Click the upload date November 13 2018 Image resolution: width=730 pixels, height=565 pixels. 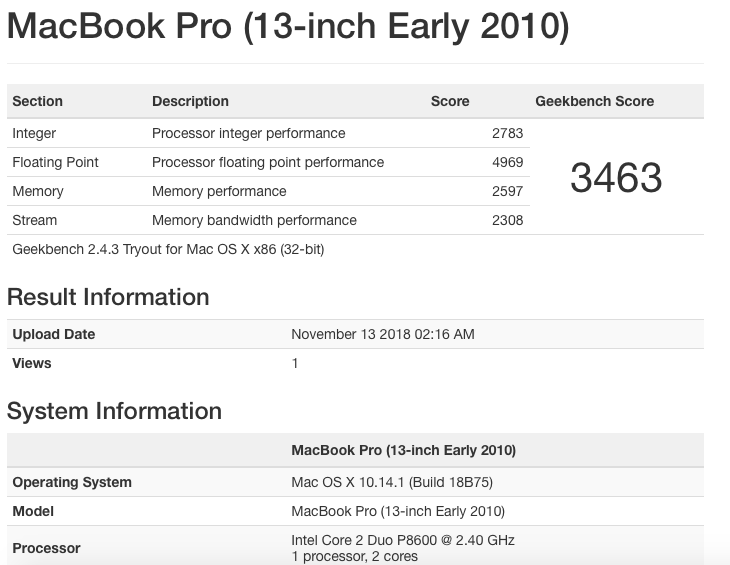point(382,334)
